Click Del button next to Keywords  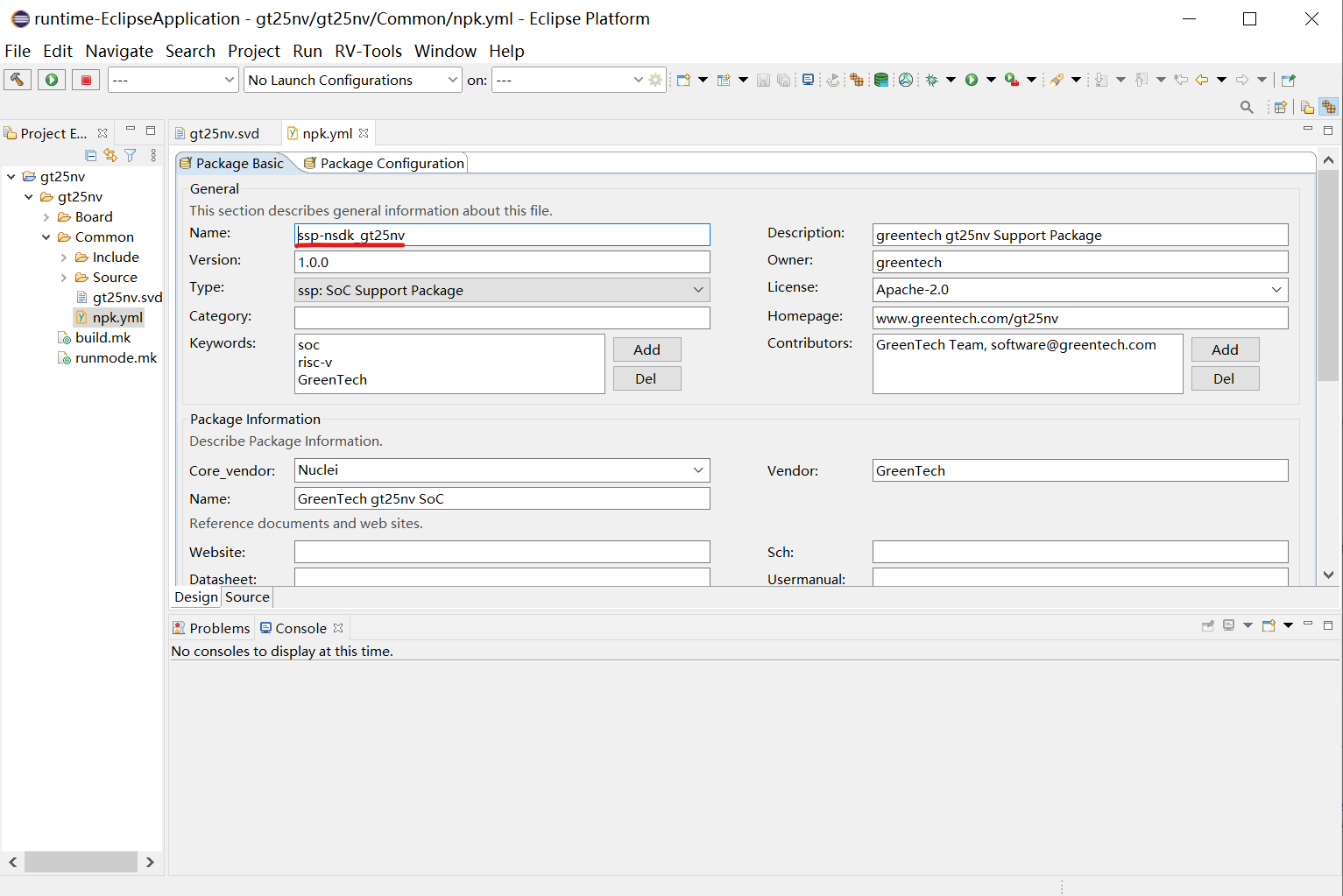647,378
